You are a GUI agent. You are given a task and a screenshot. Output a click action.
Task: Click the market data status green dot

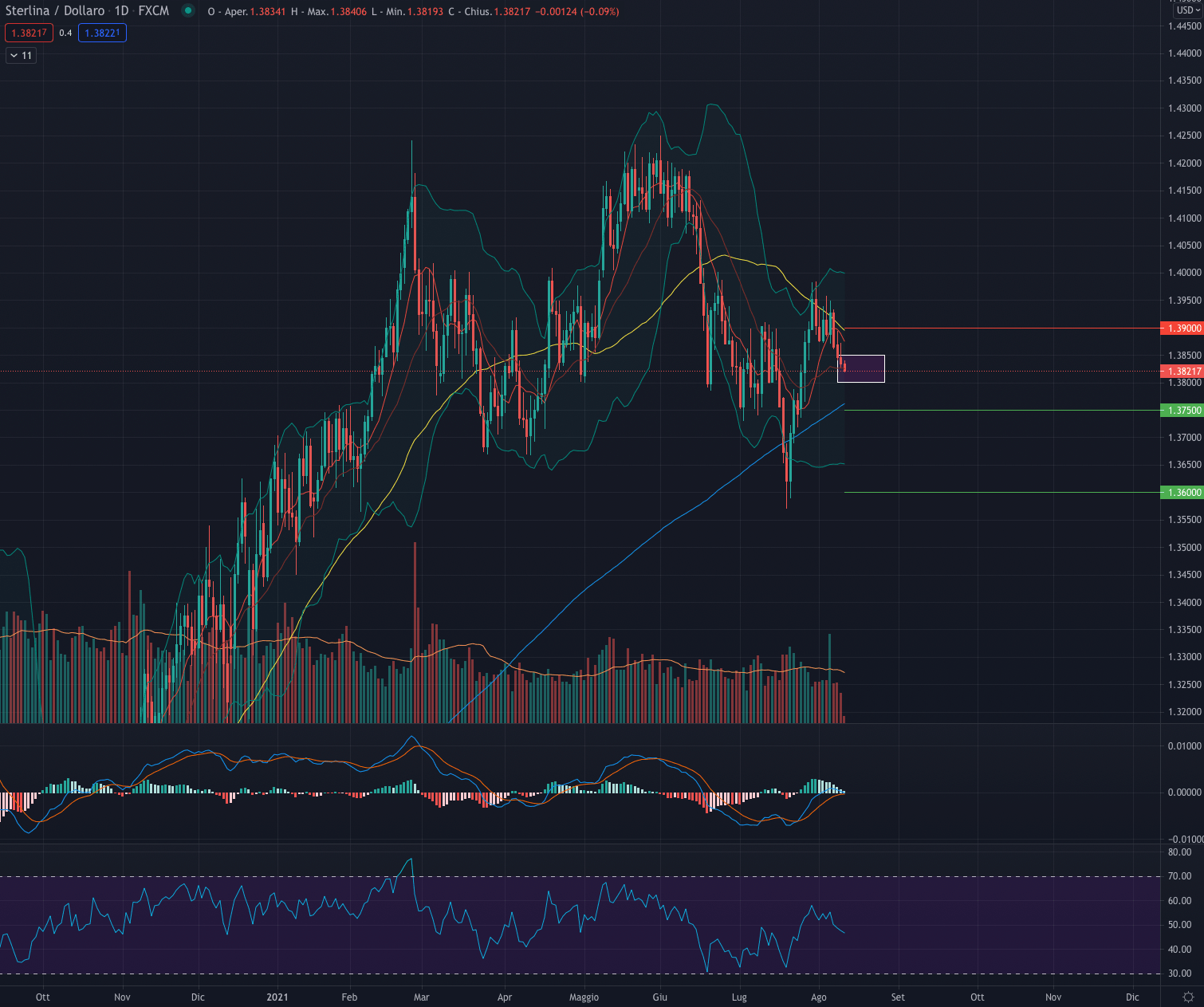click(x=189, y=10)
